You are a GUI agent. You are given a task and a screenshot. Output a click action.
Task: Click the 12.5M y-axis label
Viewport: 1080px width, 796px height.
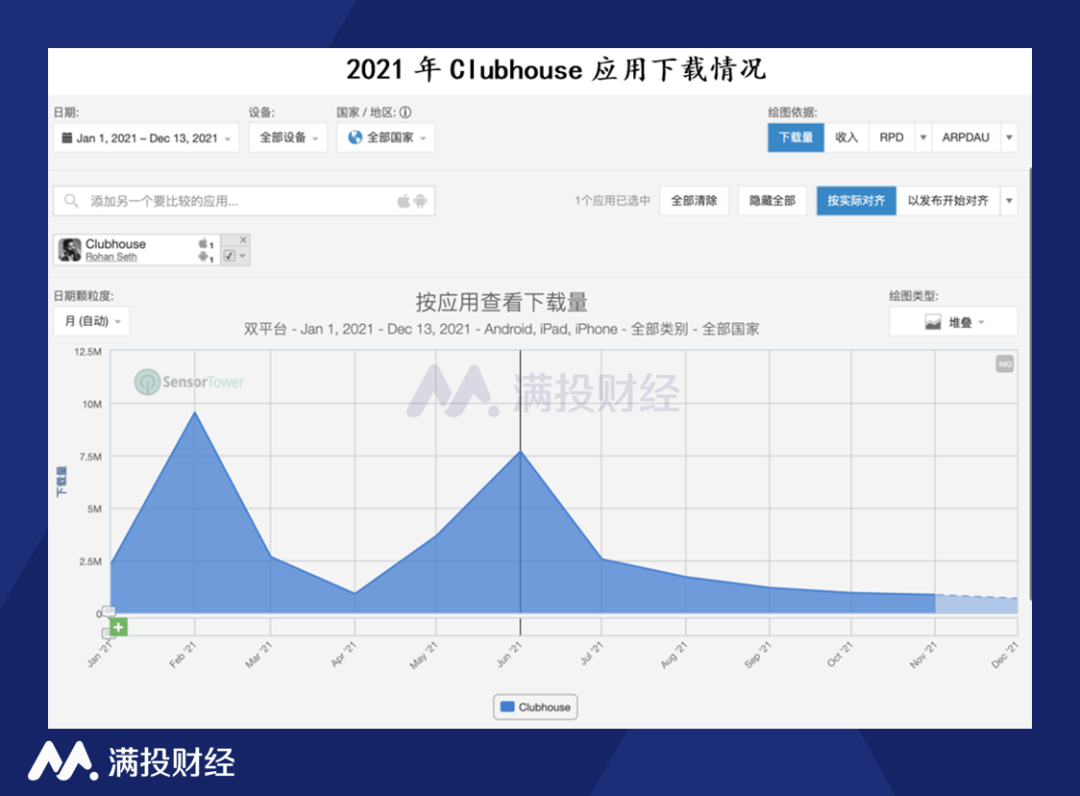coord(88,352)
